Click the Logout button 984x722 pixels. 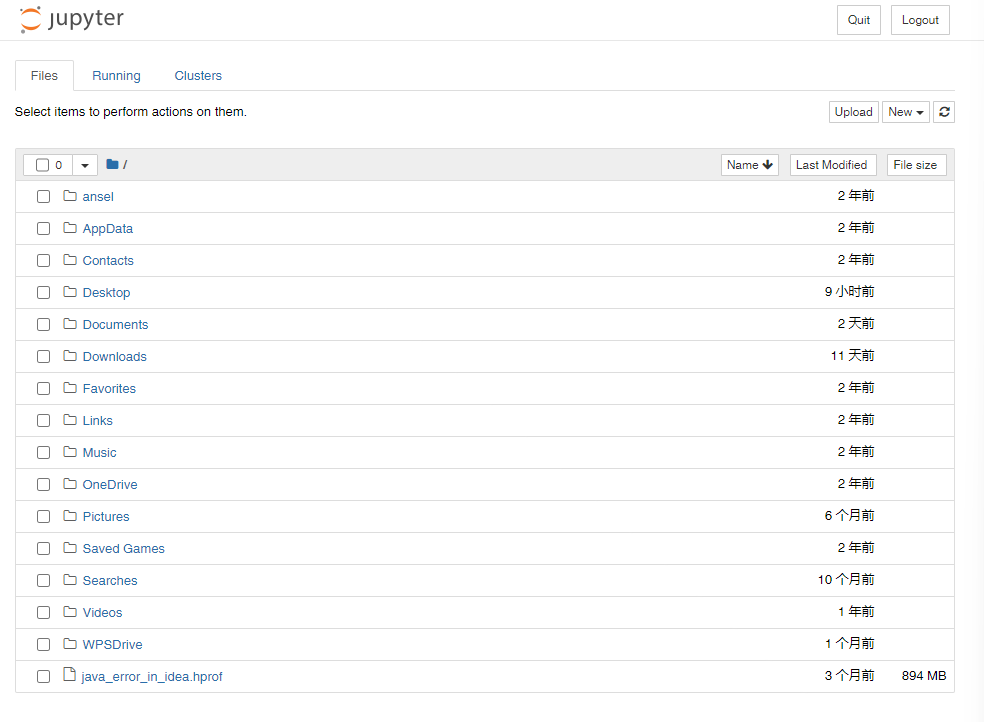point(920,20)
